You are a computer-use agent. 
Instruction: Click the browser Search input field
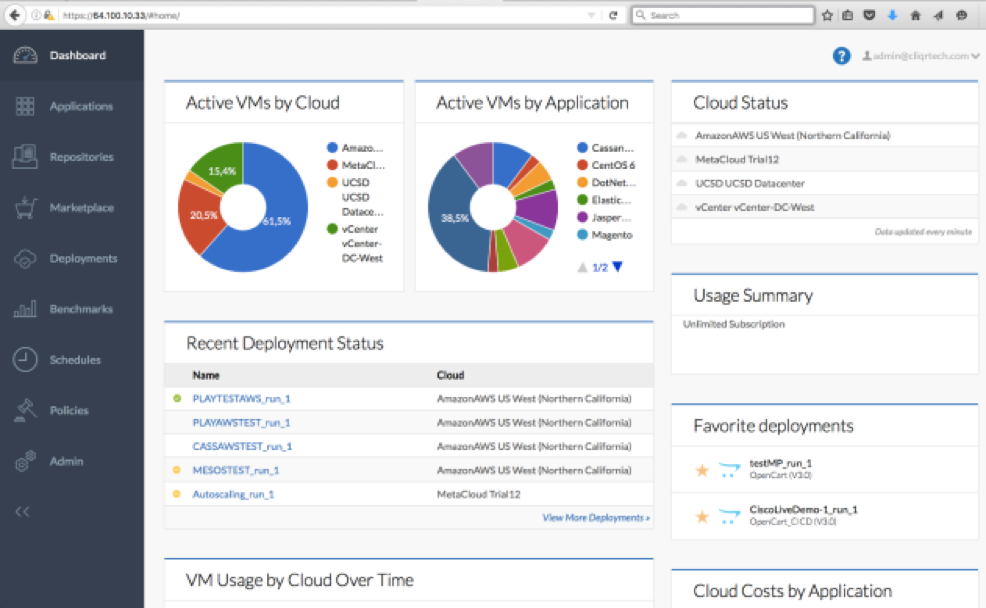point(723,15)
